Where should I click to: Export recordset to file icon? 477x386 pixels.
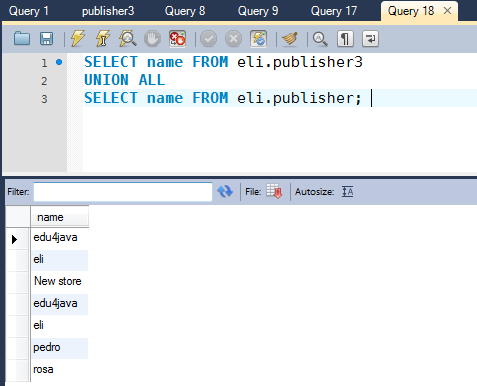[274, 192]
